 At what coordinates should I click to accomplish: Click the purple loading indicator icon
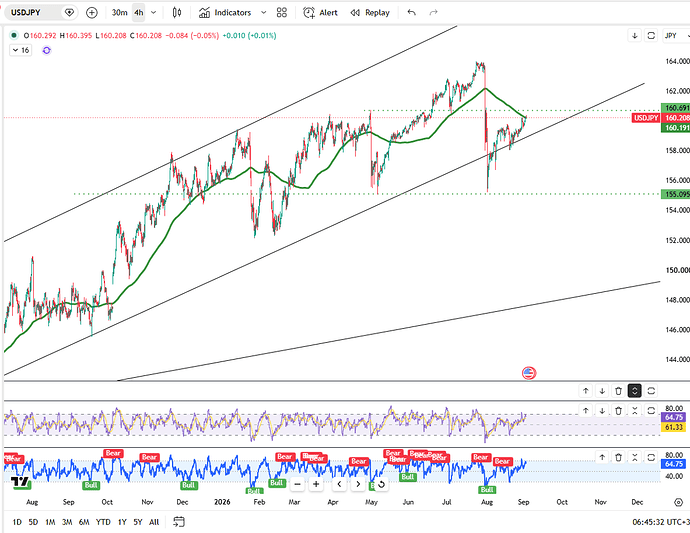click(x=47, y=51)
